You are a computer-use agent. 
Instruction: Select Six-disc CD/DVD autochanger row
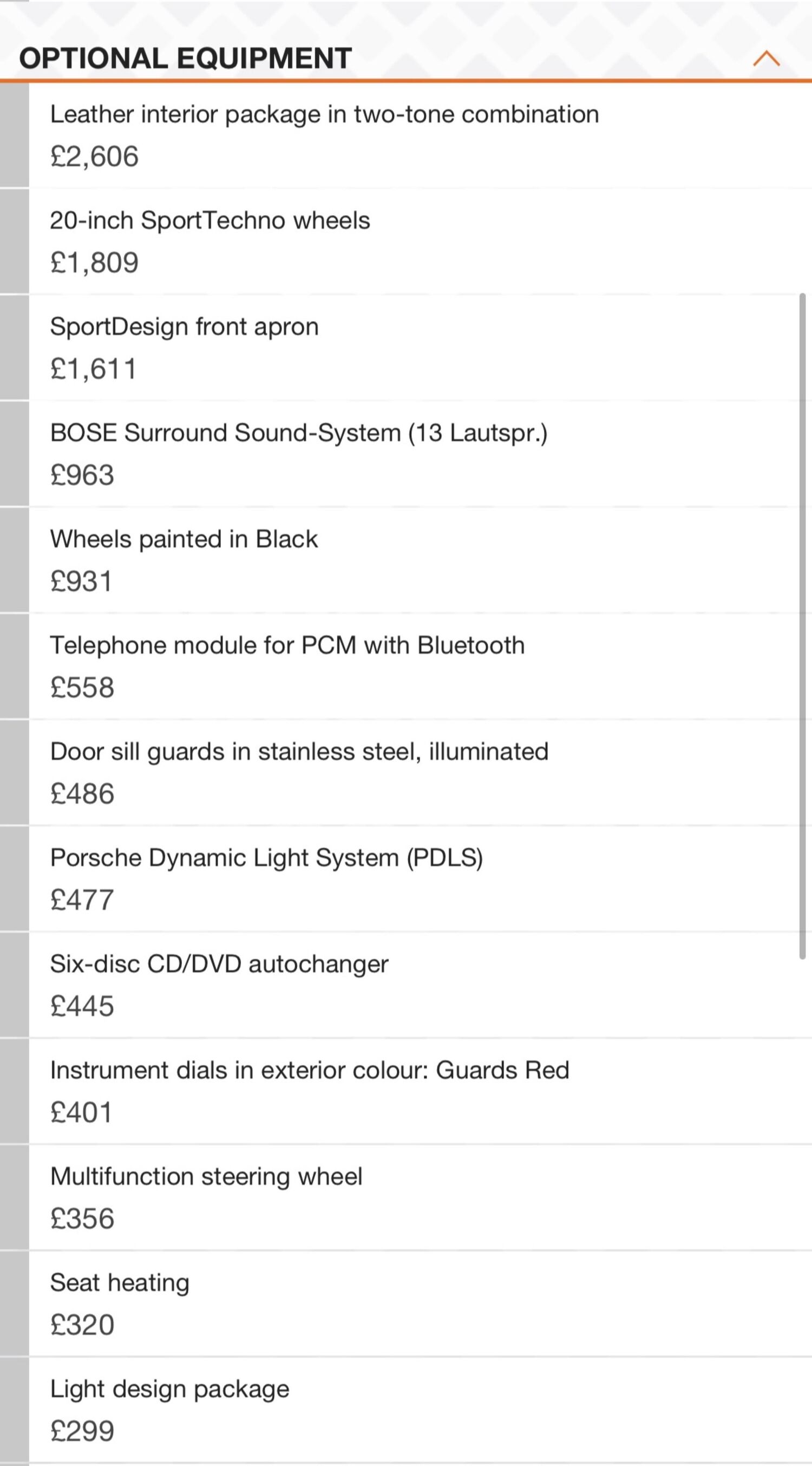click(x=420, y=985)
